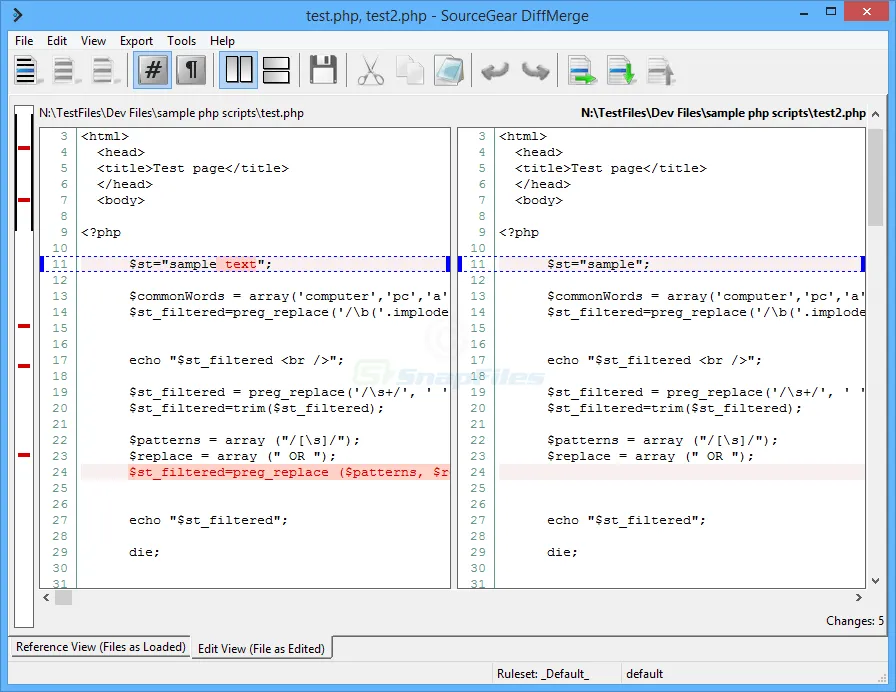Click the vertical scrollbar thumb
This screenshot has height=692, width=896.
(875, 177)
